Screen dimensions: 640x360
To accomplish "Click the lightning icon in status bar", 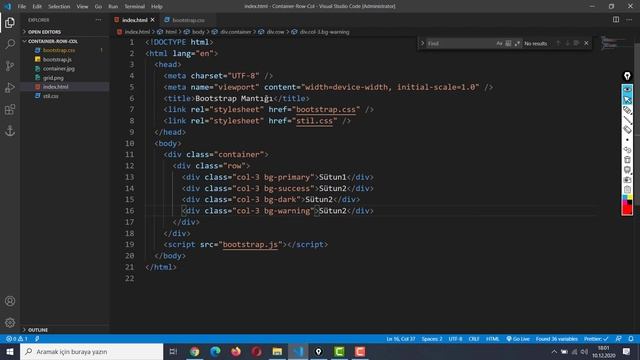I will click(x=37, y=339).
